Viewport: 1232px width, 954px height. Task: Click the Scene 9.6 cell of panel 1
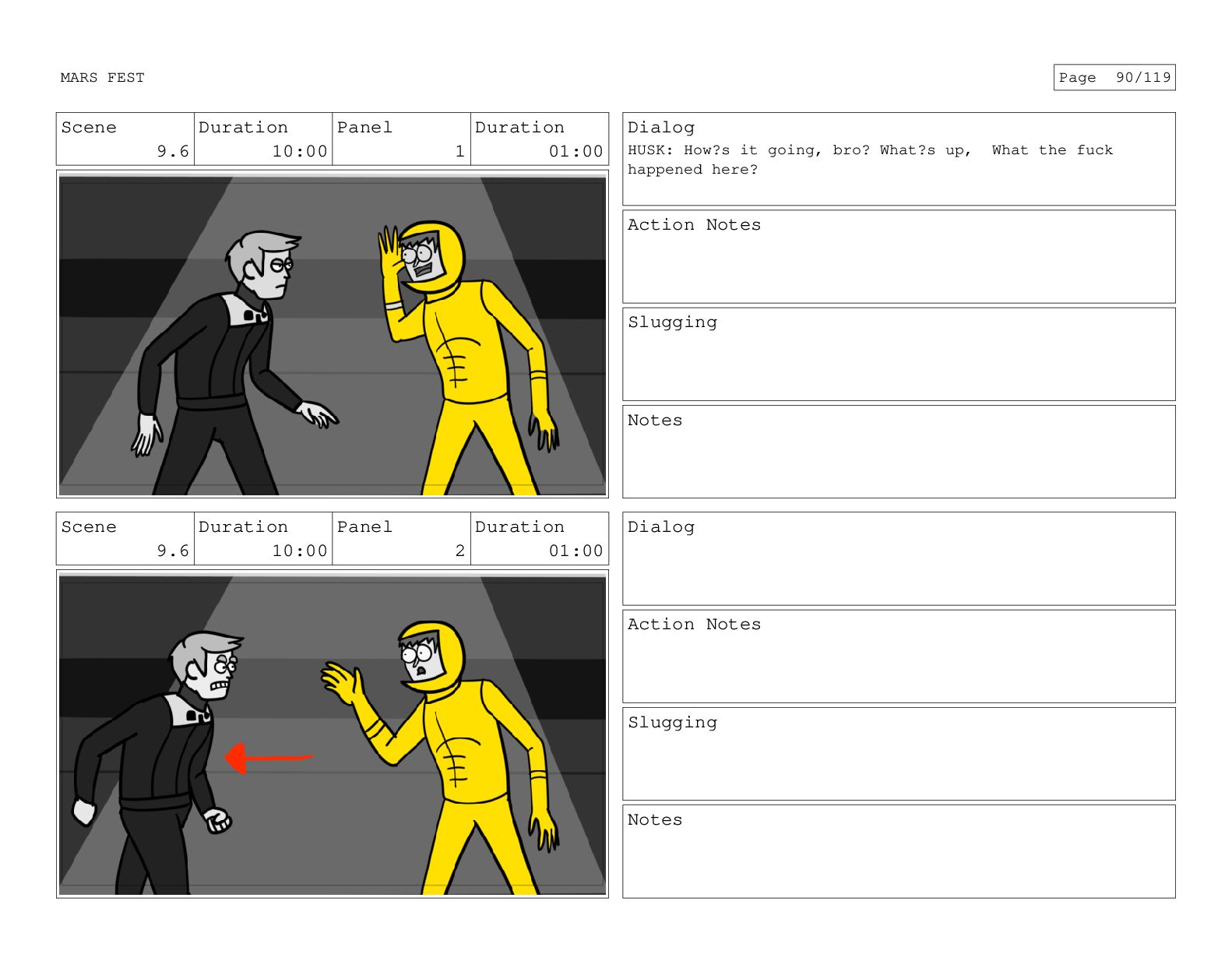125,139
